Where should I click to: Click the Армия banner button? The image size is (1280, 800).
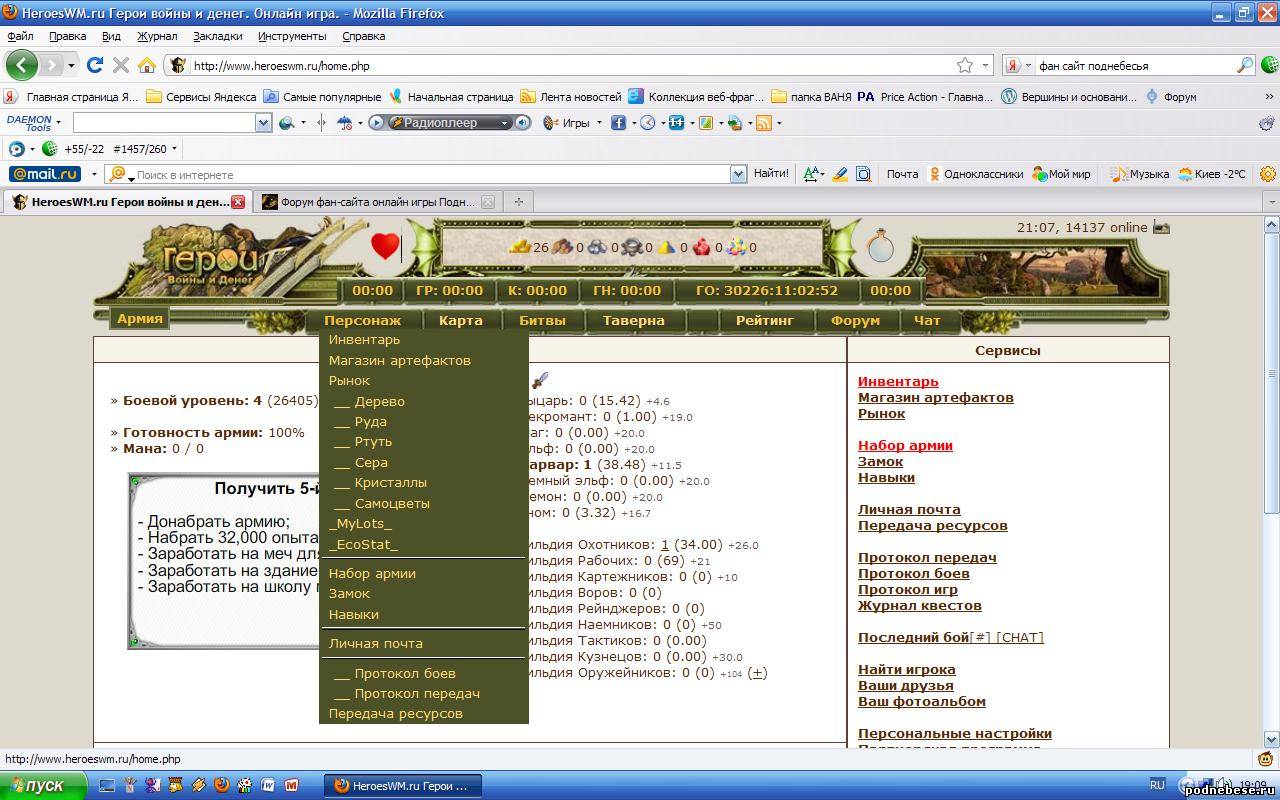(x=139, y=319)
